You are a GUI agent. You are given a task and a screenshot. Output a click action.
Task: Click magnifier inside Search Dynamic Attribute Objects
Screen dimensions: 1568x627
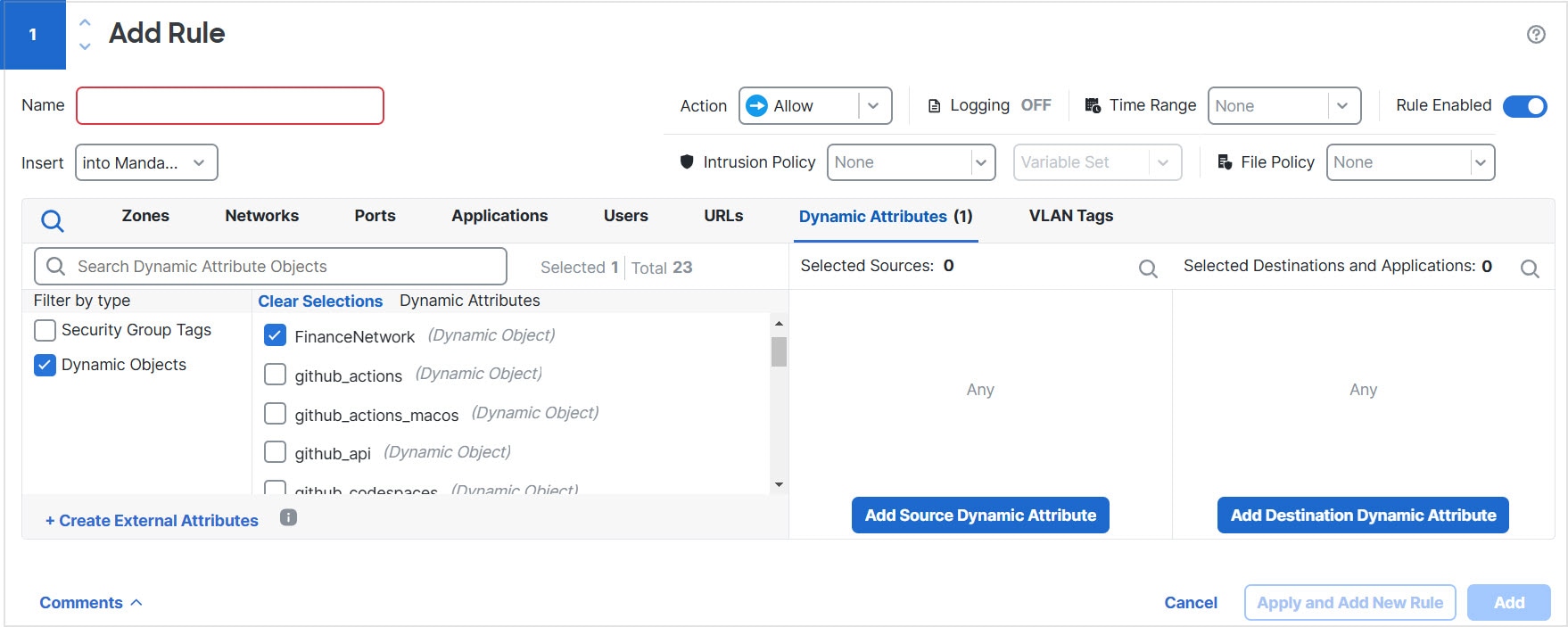pos(55,266)
